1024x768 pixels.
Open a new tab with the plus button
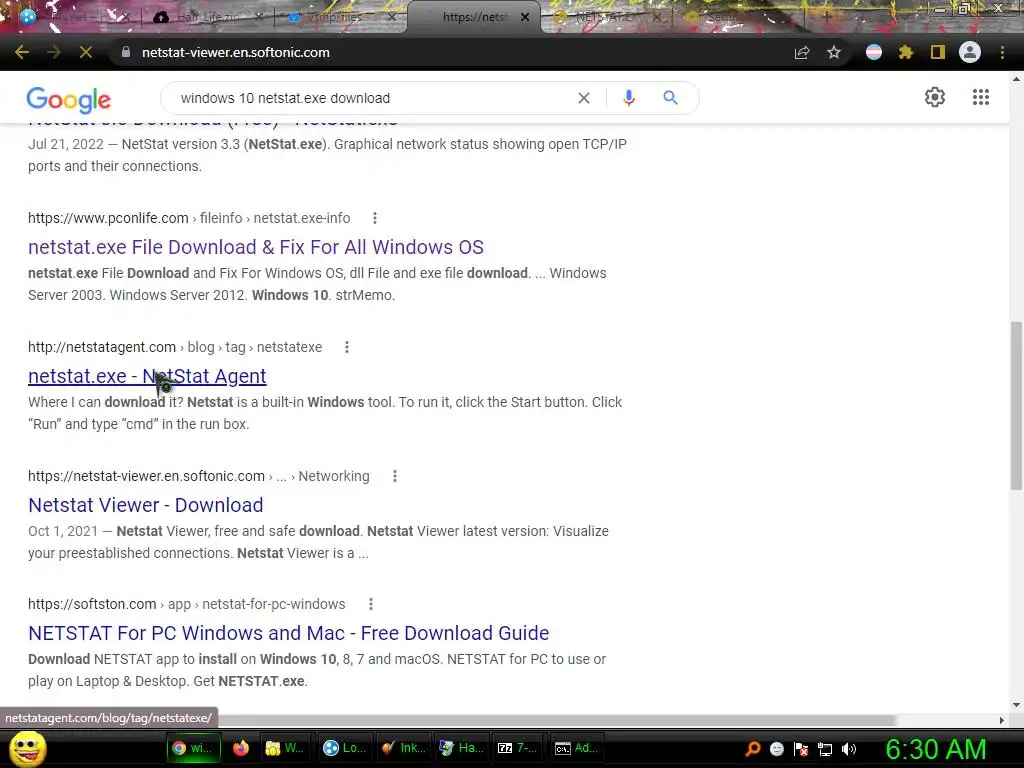826,17
